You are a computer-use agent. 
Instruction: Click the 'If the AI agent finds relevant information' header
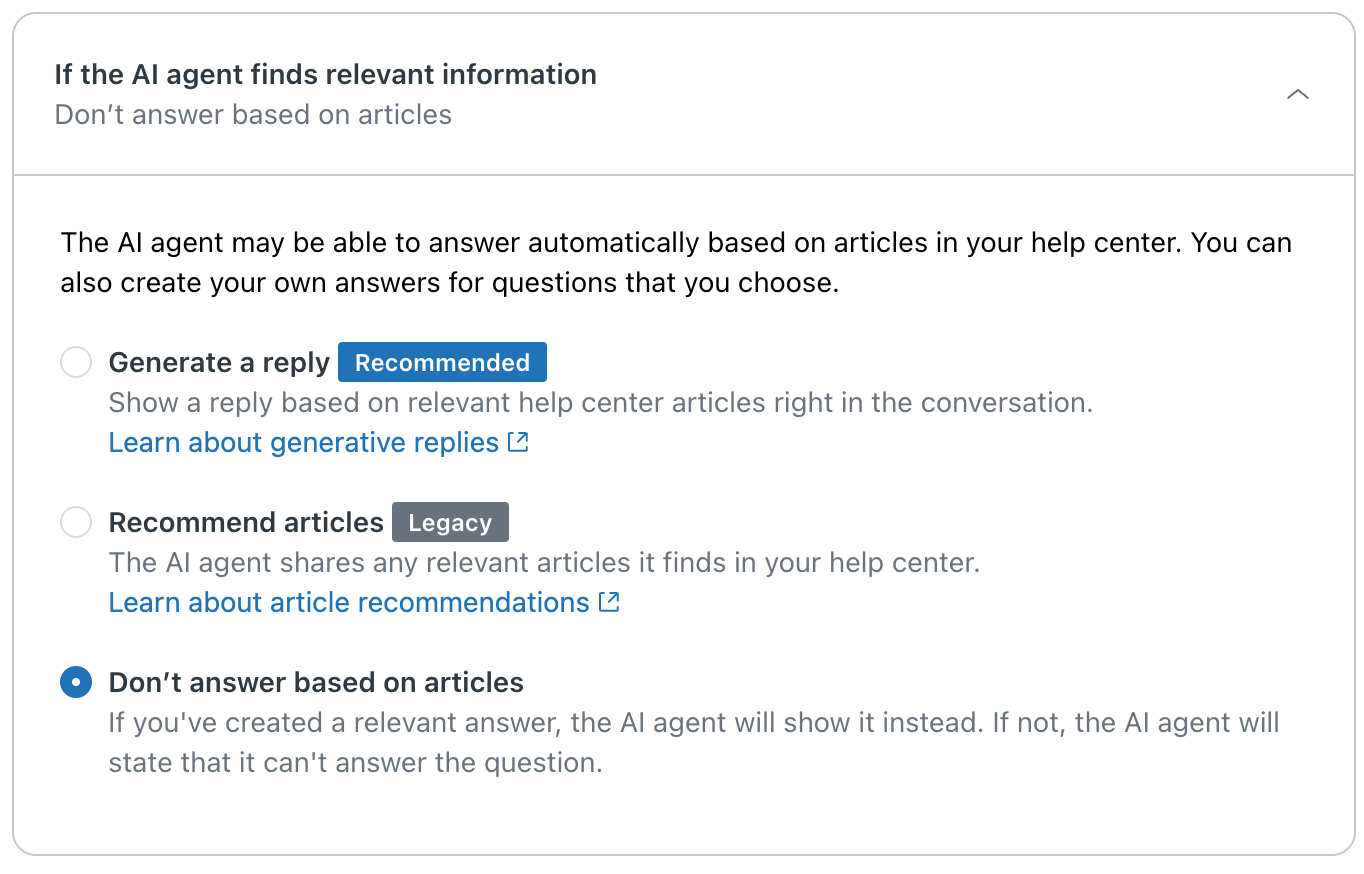click(x=325, y=74)
